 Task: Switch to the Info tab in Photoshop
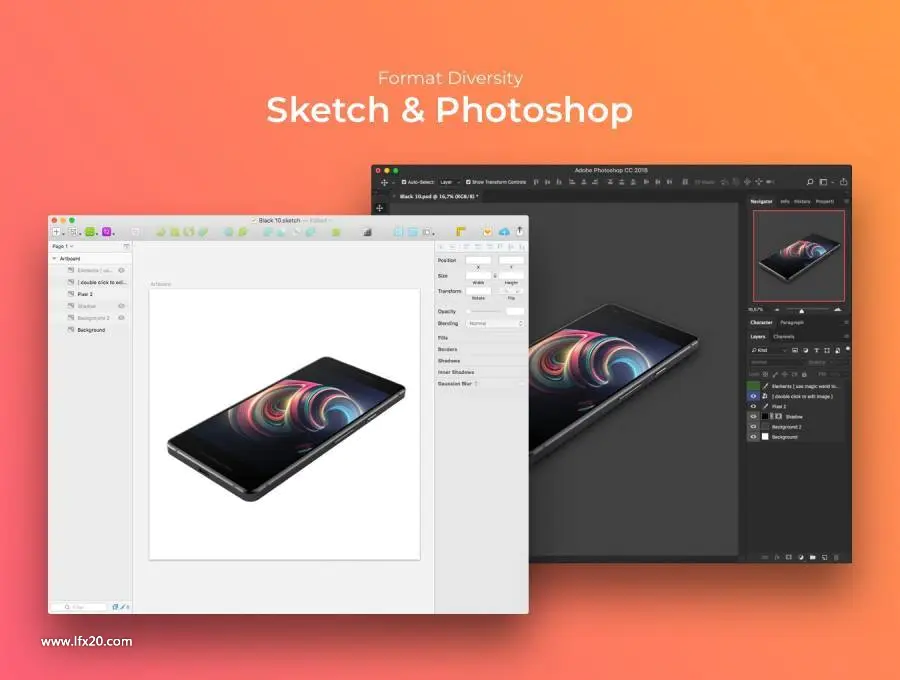tap(785, 201)
